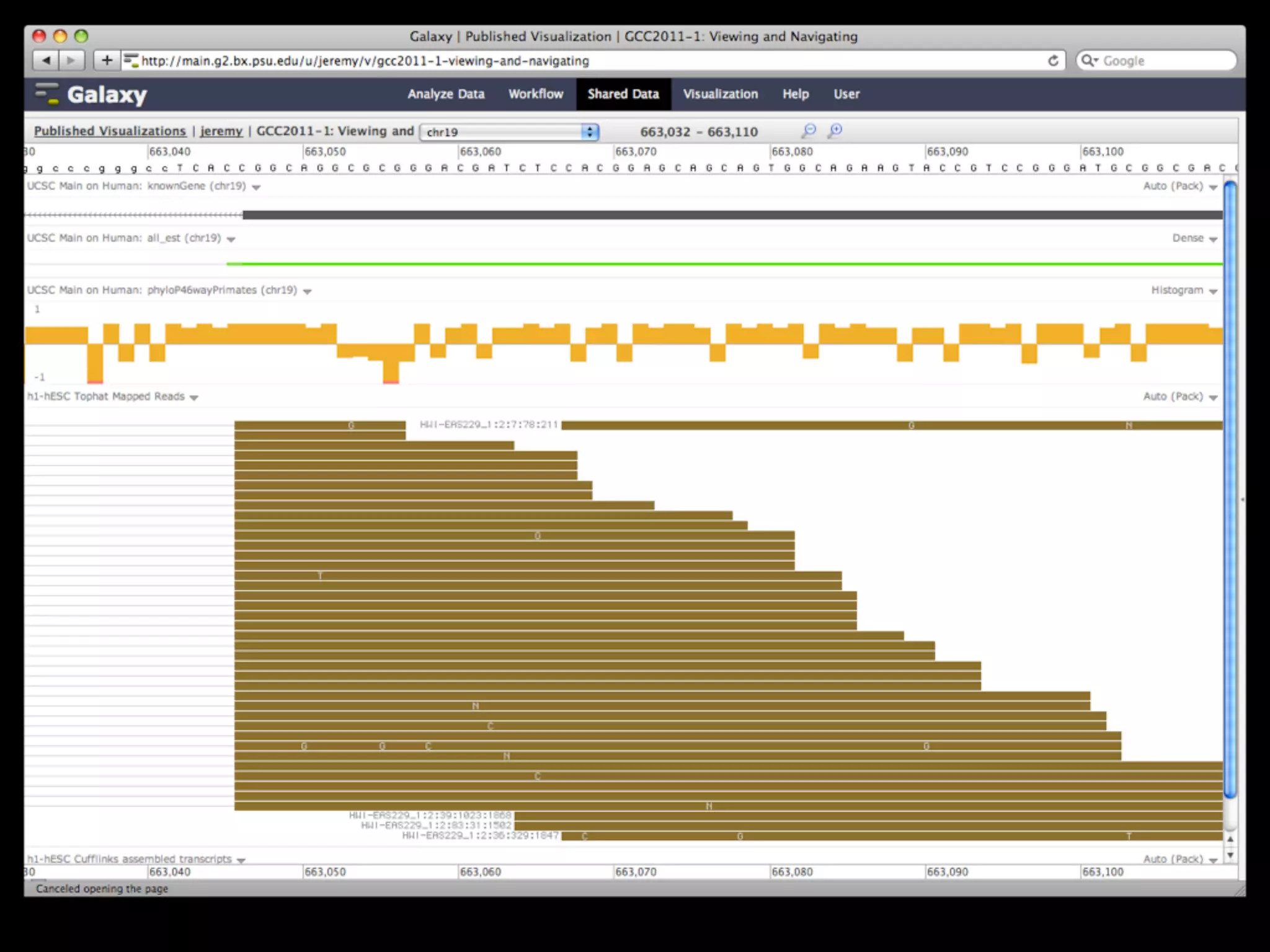Click the zoom in magnifier icon
This screenshot has width=1270, height=952.
pos(835,131)
